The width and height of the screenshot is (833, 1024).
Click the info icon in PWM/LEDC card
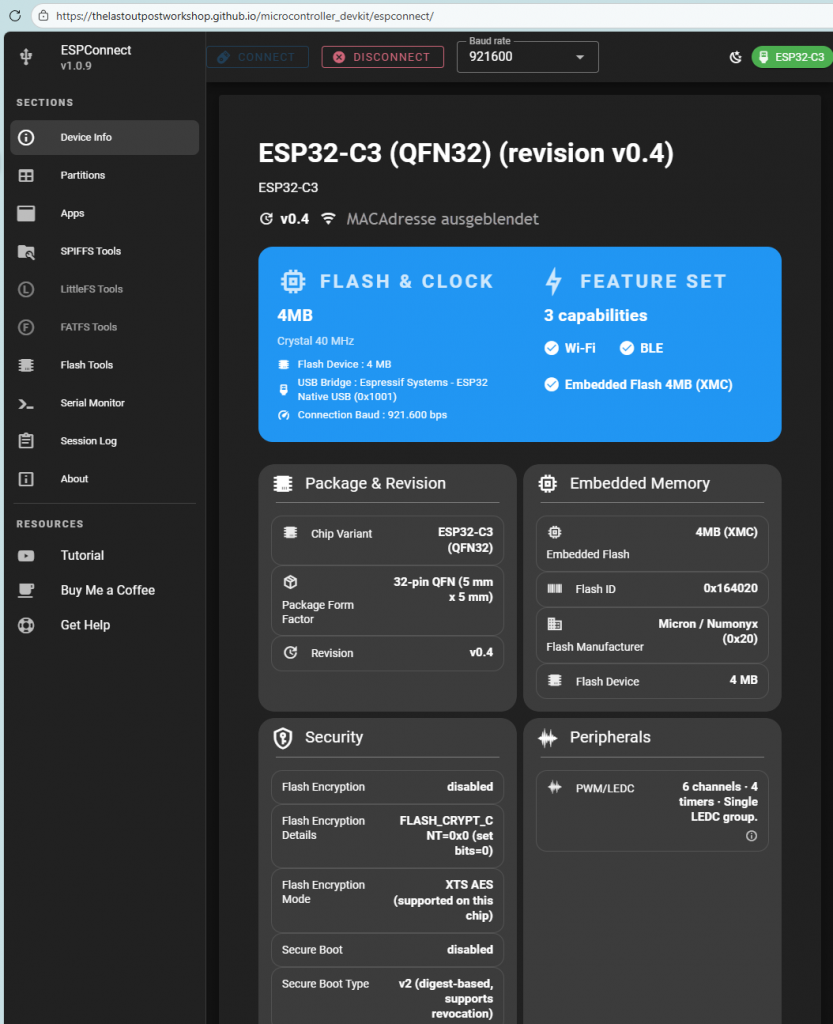(x=751, y=836)
